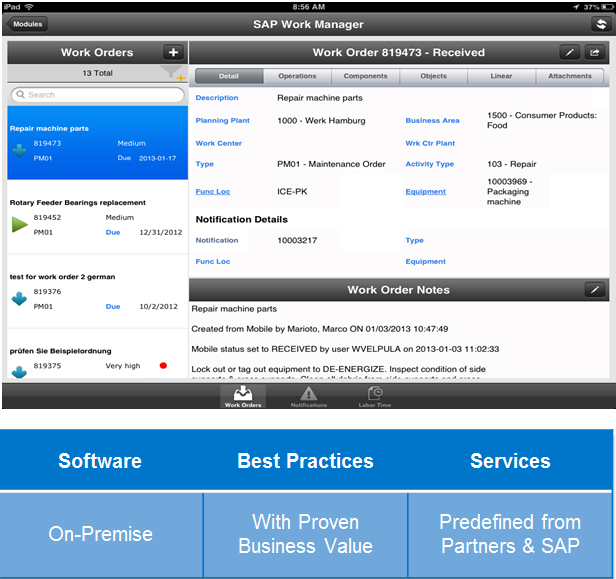The width and height of the screenshot is (616, 579).
Task: Open the Objects tab
Action: (x=433, y=76)
